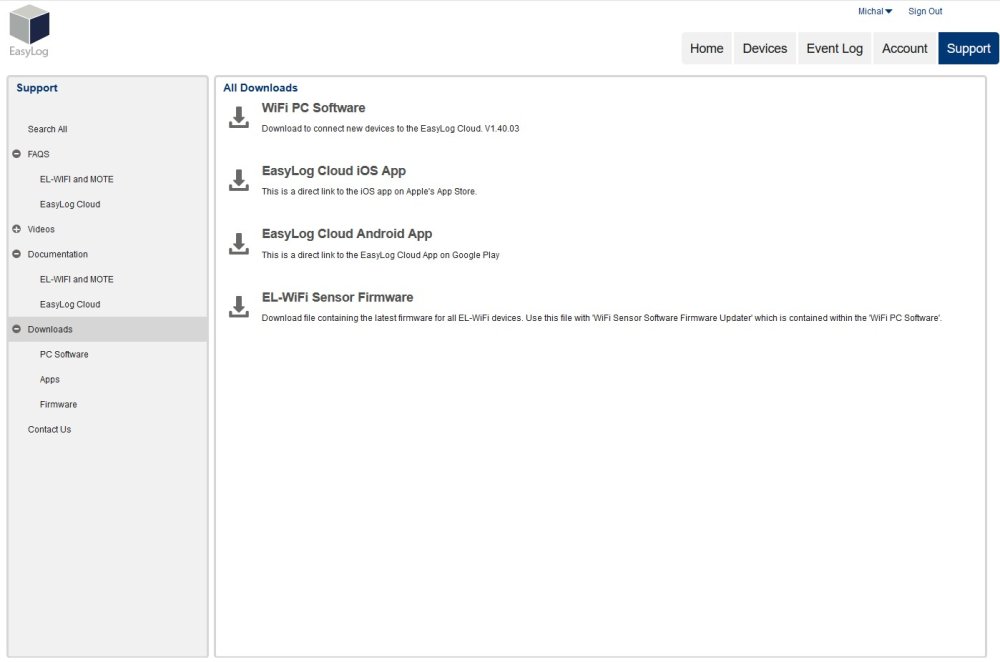Click the EasyLog Cloud iOS App download icon
The width and height of the screenshot is (1000, 662).
point(239,180)
